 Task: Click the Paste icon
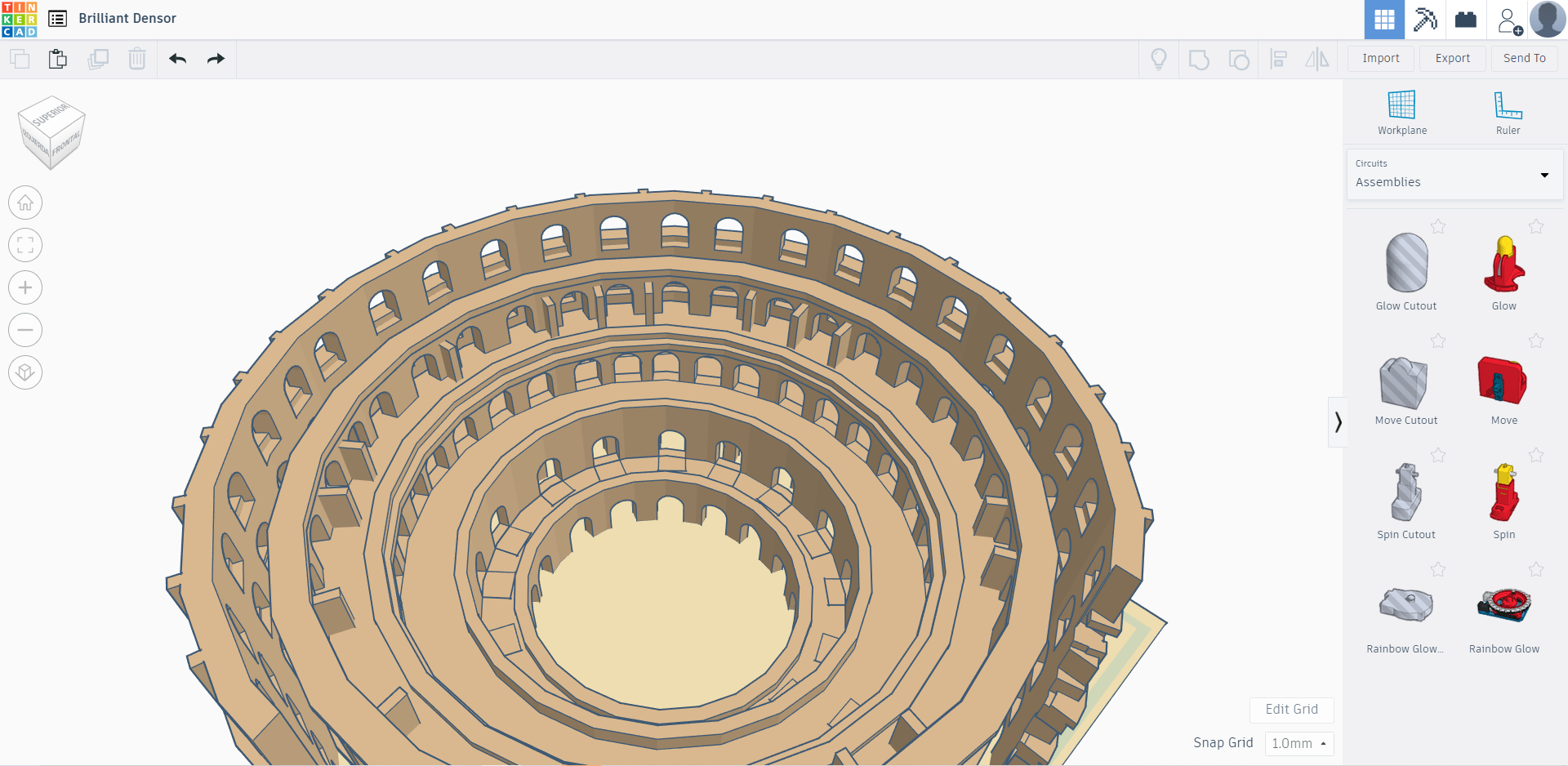coord(57,59)
